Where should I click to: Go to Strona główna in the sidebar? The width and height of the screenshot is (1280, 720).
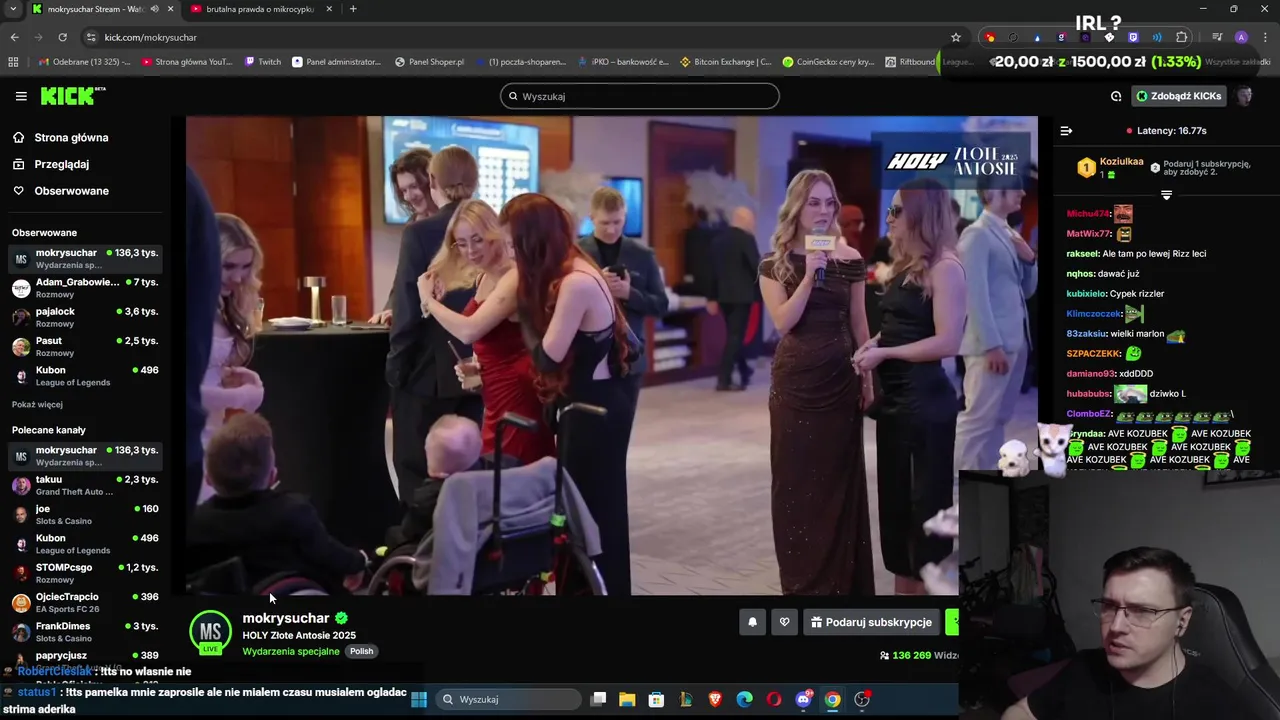(71, 138)
